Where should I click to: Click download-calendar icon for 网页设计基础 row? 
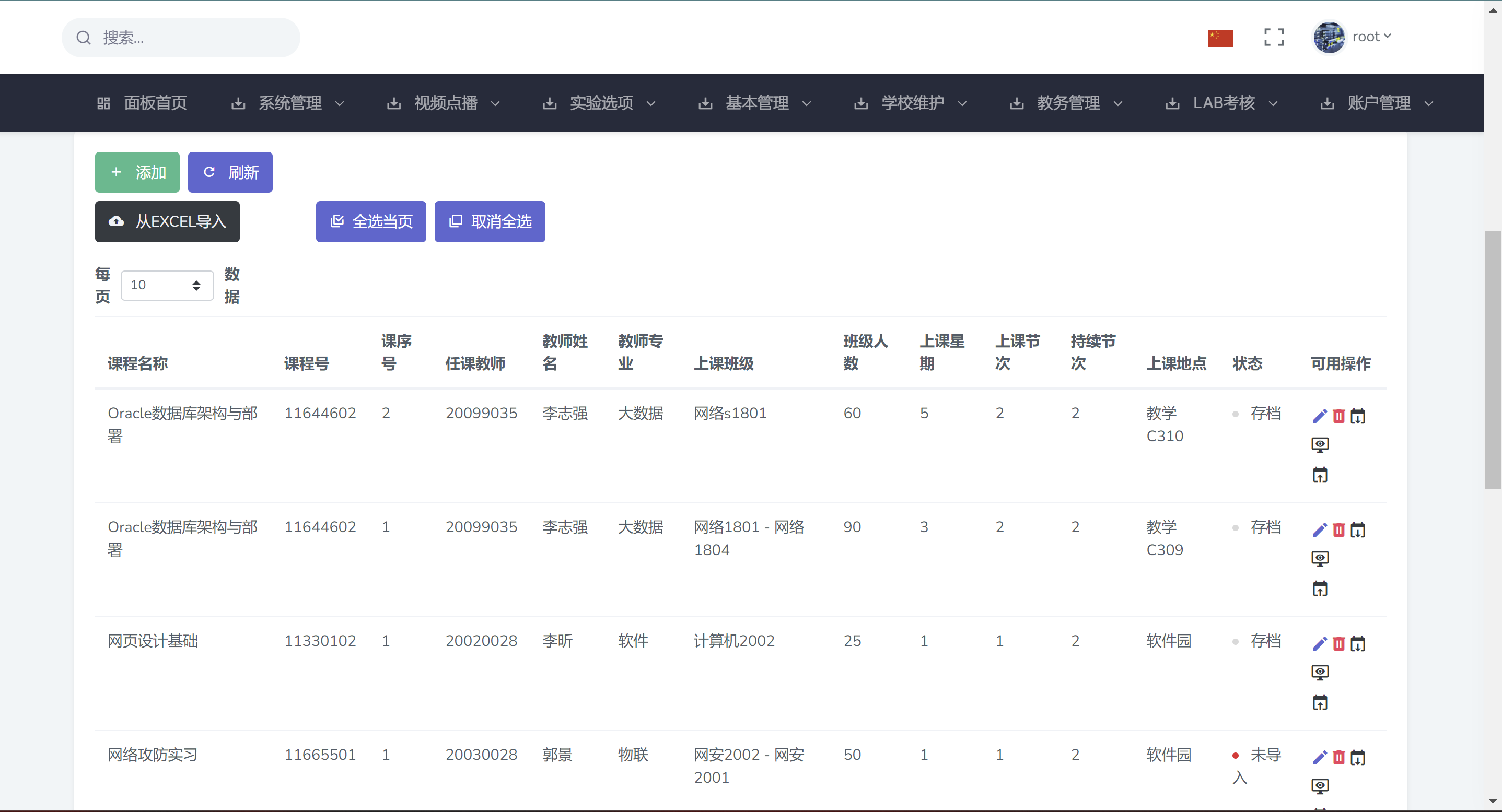click(1358, 643)
